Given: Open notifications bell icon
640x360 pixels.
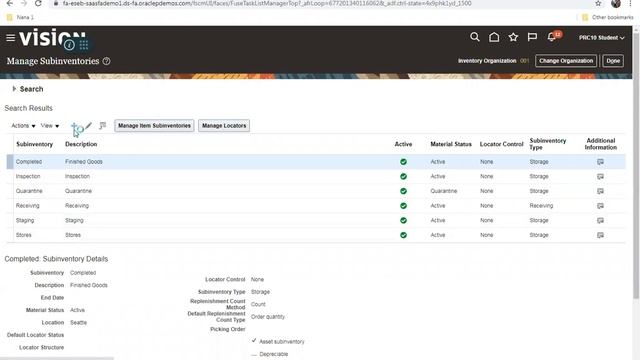Looking at the screenshot, I should click(x=551, y=37).
